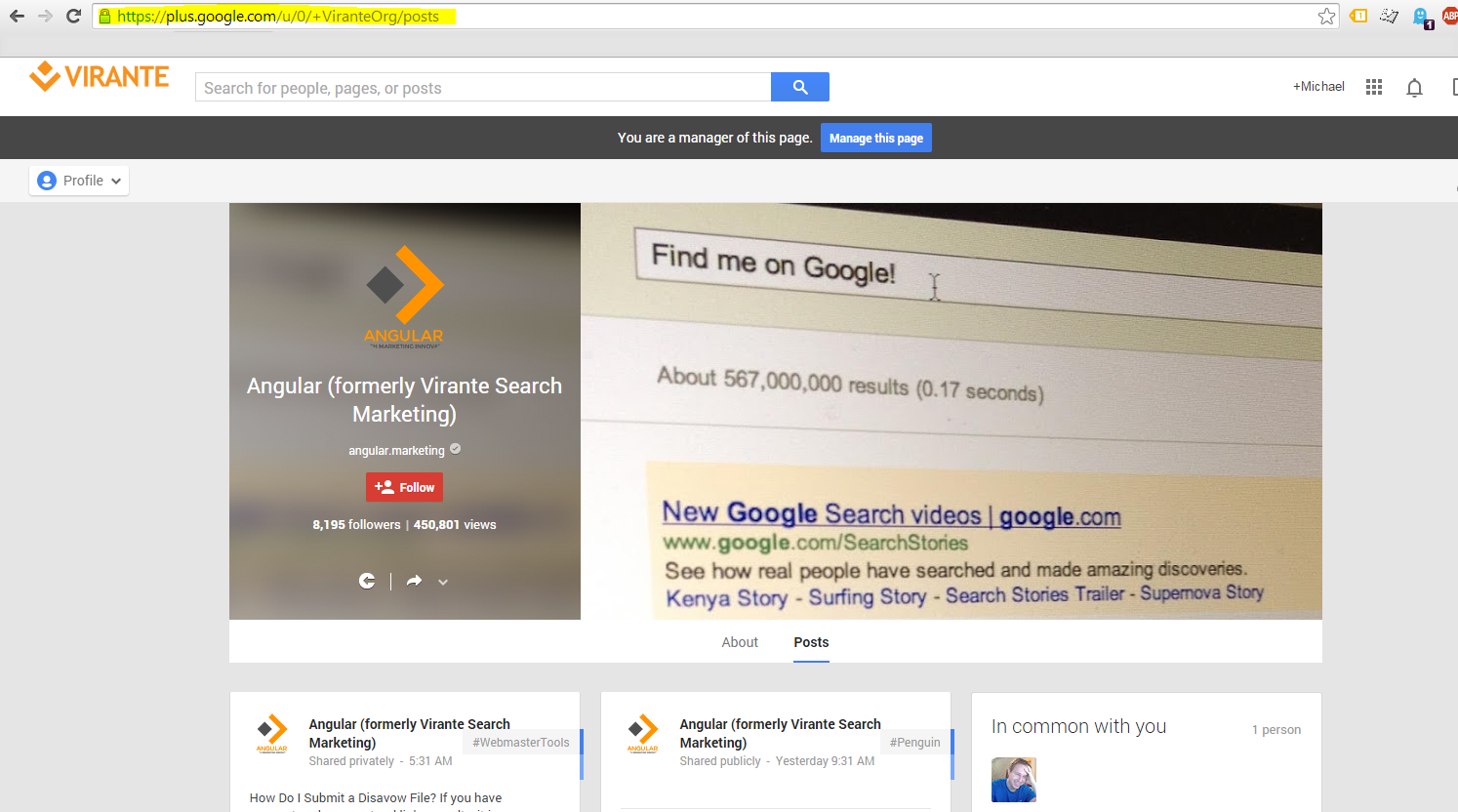Image resolution: width=1458 pixels, height=812 pixels.
Task: Run search with the blue magnifier button
Action: click(800, 87)
